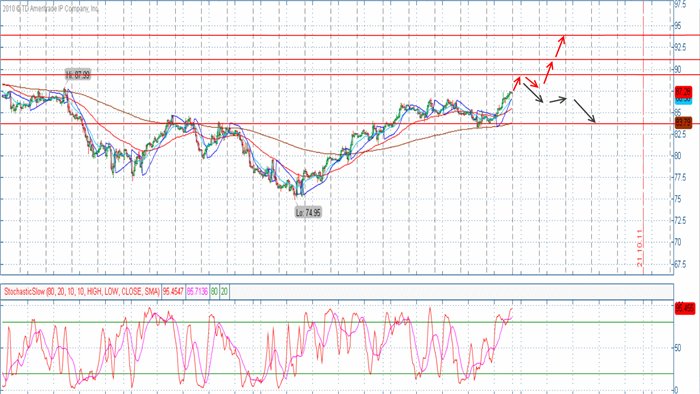This screenshot has width=700, height=394.
Task: Select the red 87.28 last price tag
Action: (x=683, y=92)
